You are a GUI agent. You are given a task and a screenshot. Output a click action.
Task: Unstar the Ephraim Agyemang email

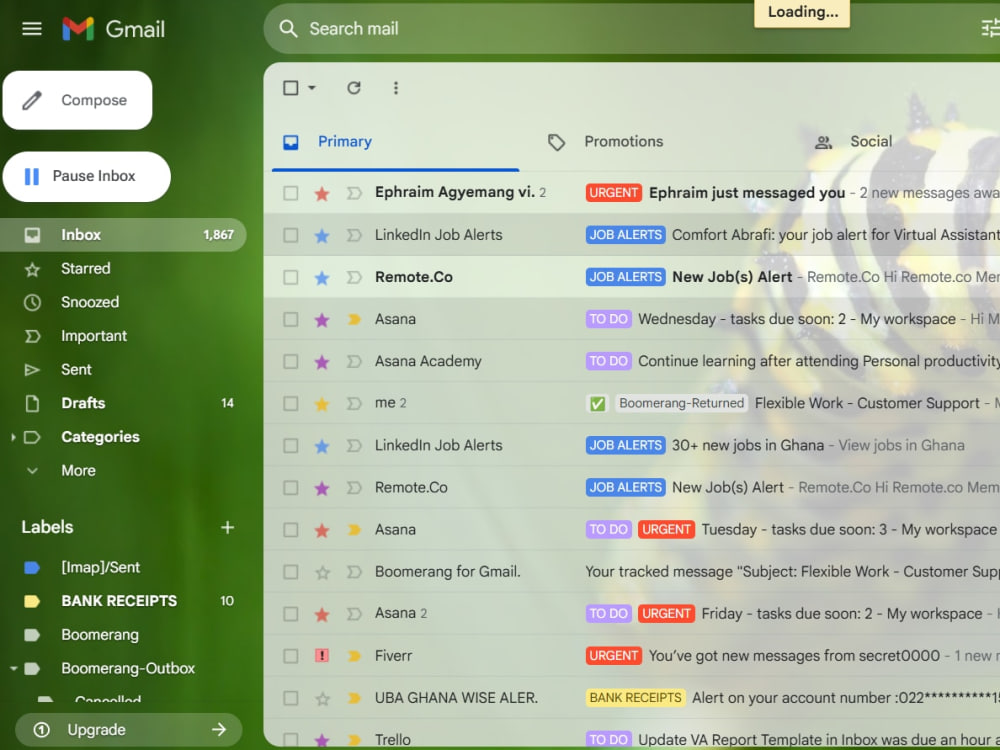click(x=322, y=193)
